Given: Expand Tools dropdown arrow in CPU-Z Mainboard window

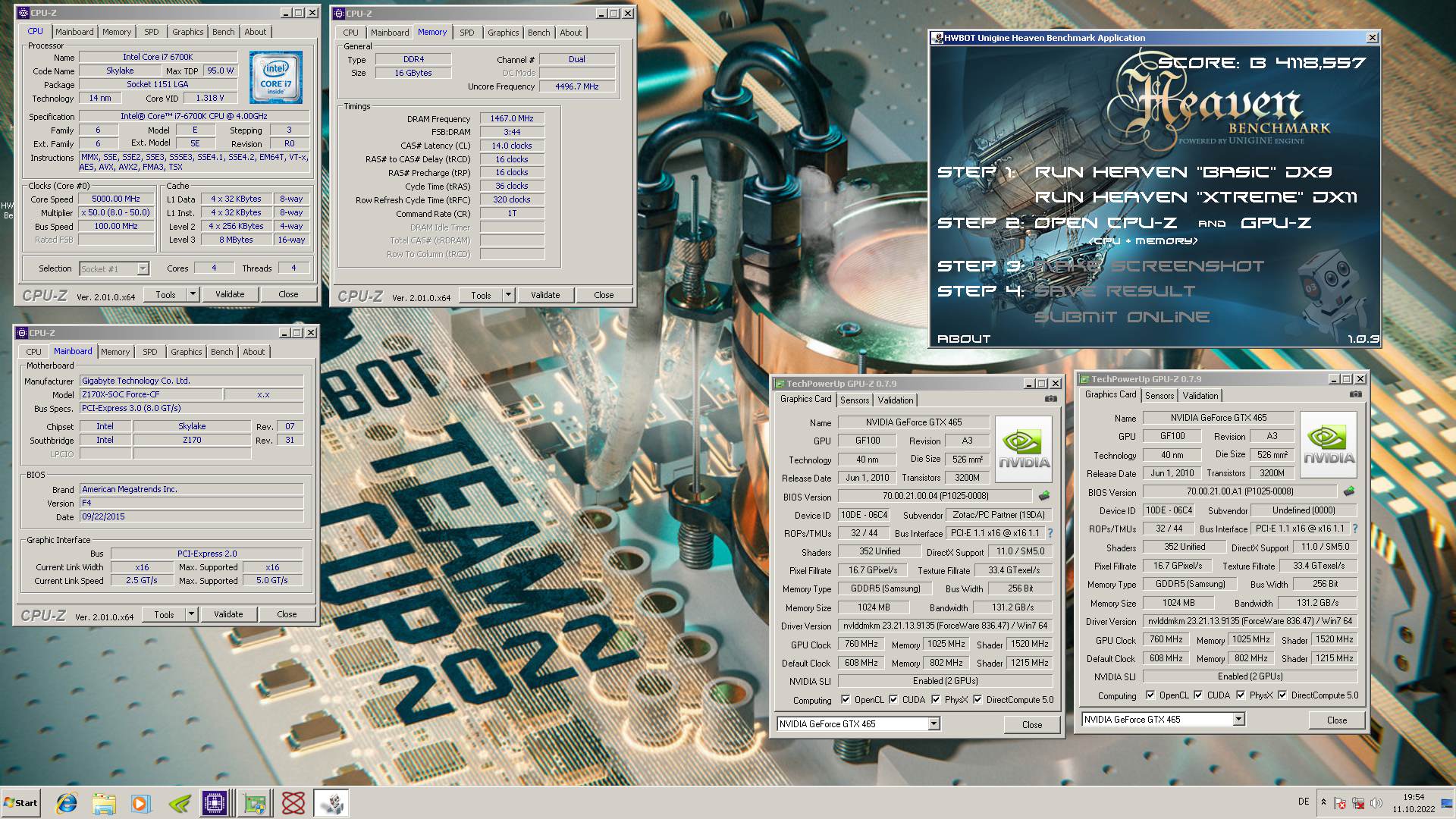Looking at the screenshot, I should [191, 614].
